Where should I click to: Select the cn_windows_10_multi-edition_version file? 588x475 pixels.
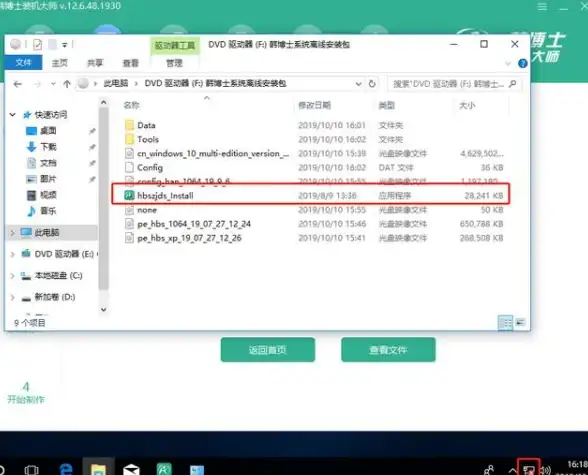click(213, 153)
